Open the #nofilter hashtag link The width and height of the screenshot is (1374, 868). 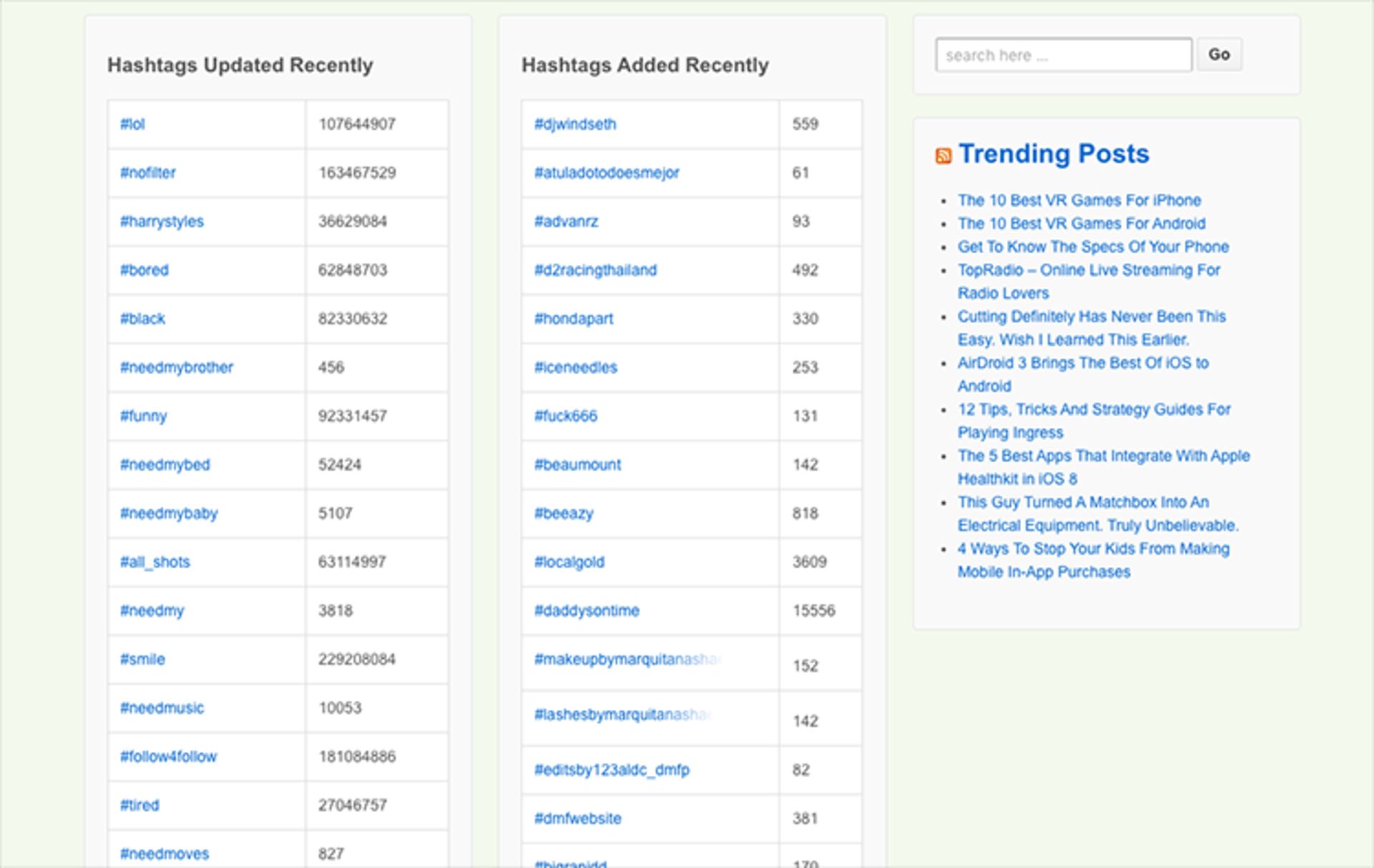point(148,172)
